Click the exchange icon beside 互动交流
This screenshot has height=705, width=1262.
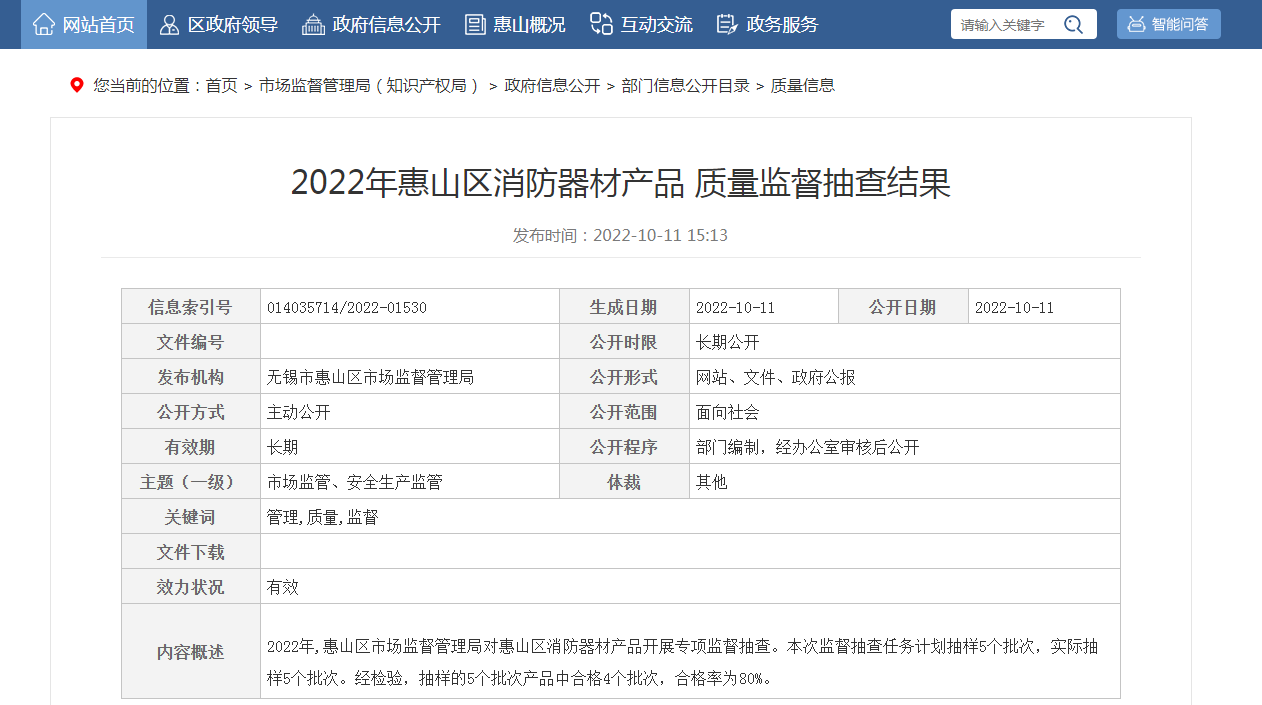pos(601,24)
